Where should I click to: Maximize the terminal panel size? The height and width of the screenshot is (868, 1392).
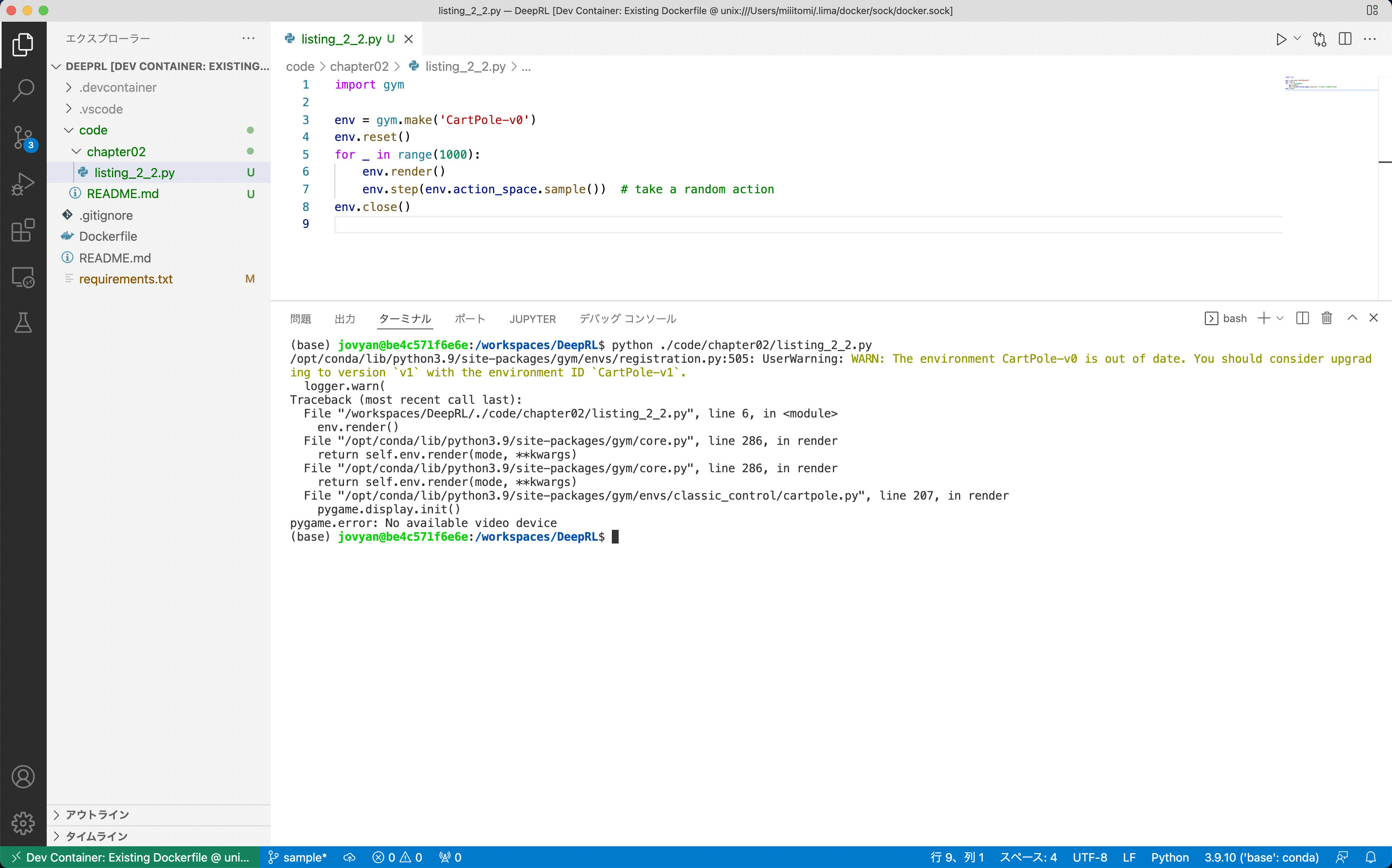(1353, 318)
